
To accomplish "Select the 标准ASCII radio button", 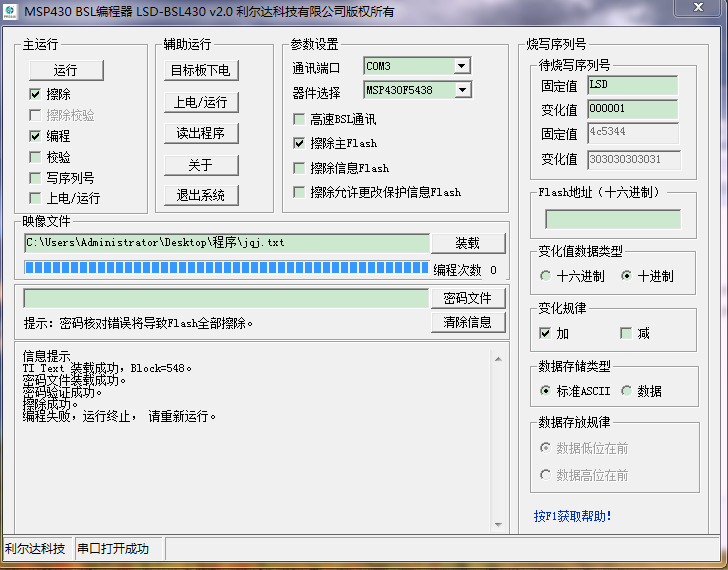I will coord(546,391).
